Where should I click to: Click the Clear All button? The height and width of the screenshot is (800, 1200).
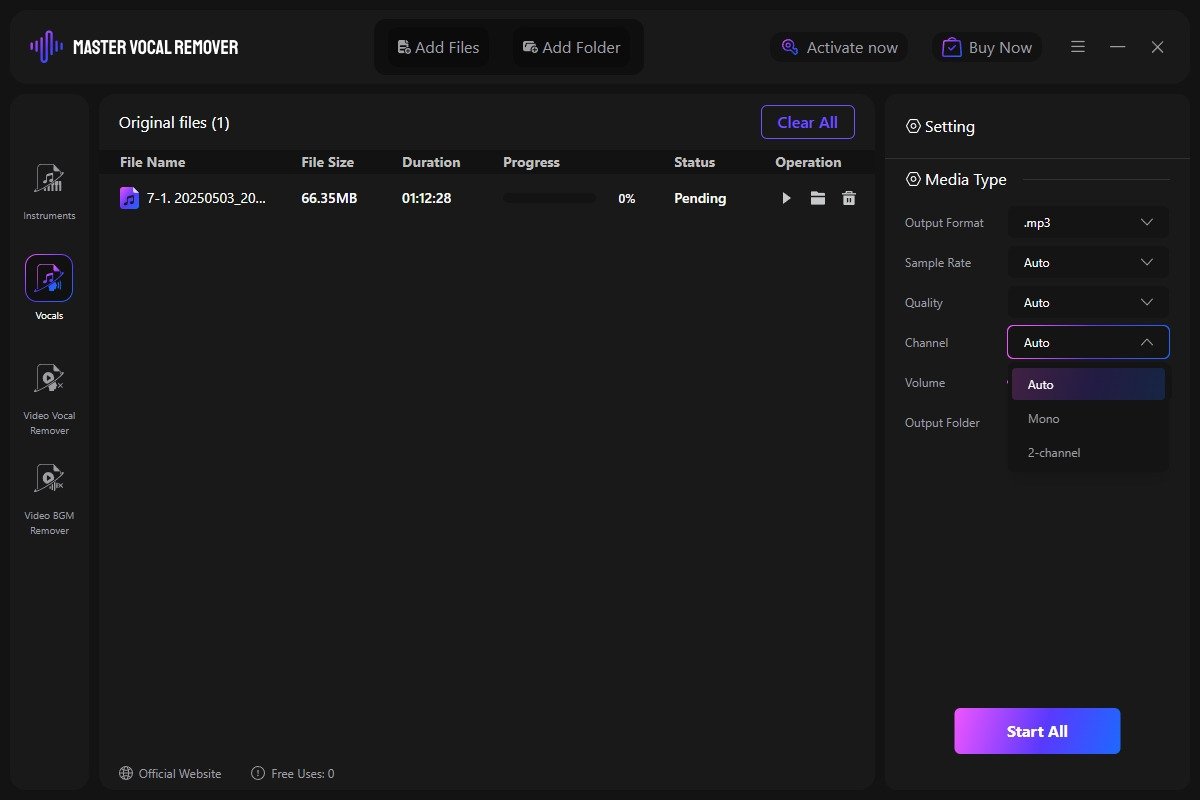807,122
